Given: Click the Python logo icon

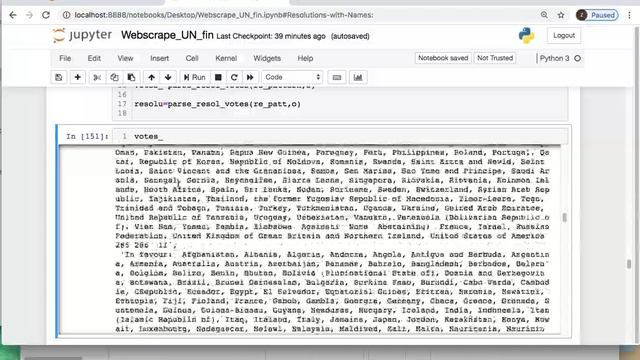Looking at the screenshot, I should click(526, 36).
